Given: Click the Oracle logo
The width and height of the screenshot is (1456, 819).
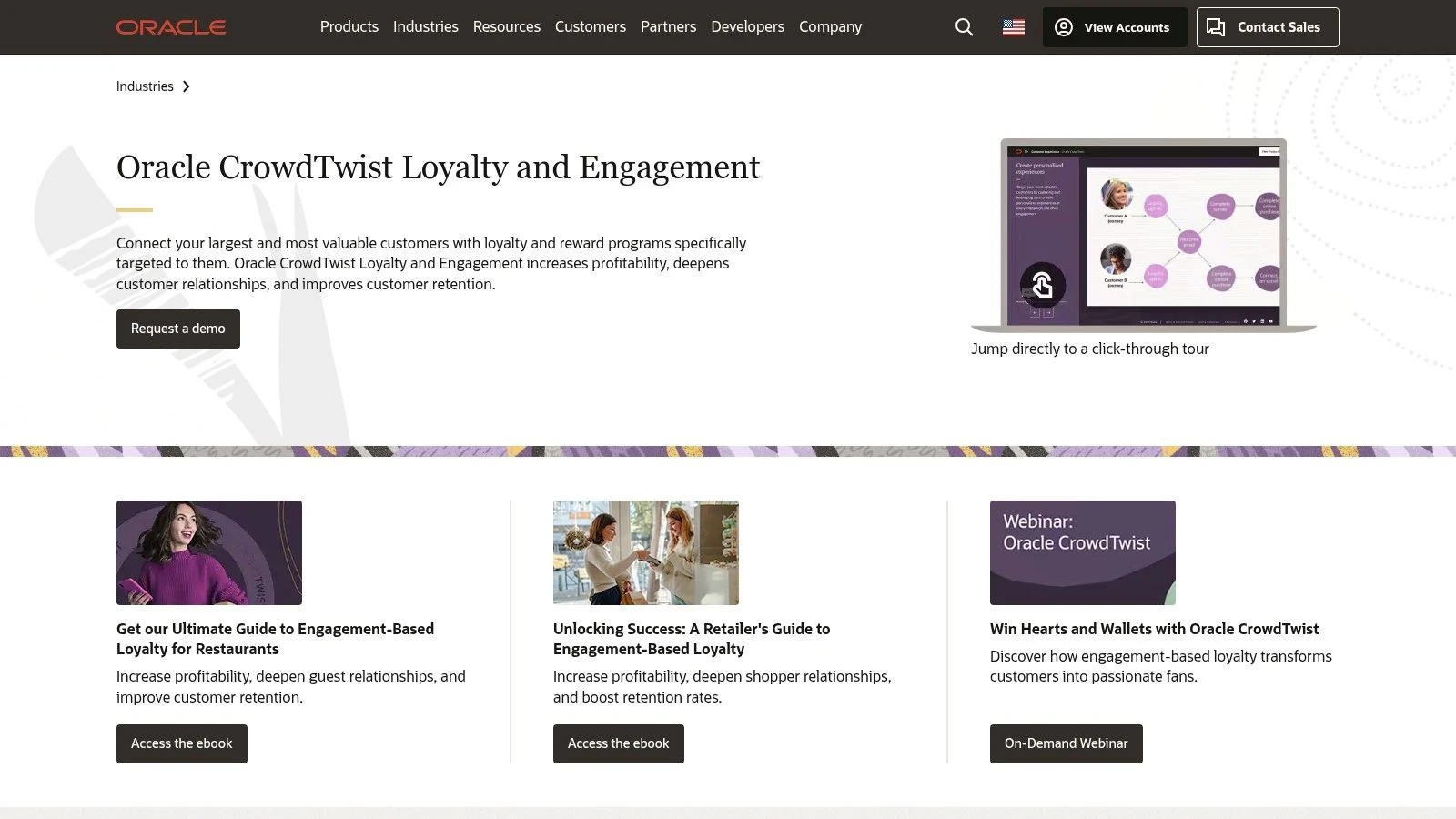Looking at the screenshot, I should [x=171, y=26].
